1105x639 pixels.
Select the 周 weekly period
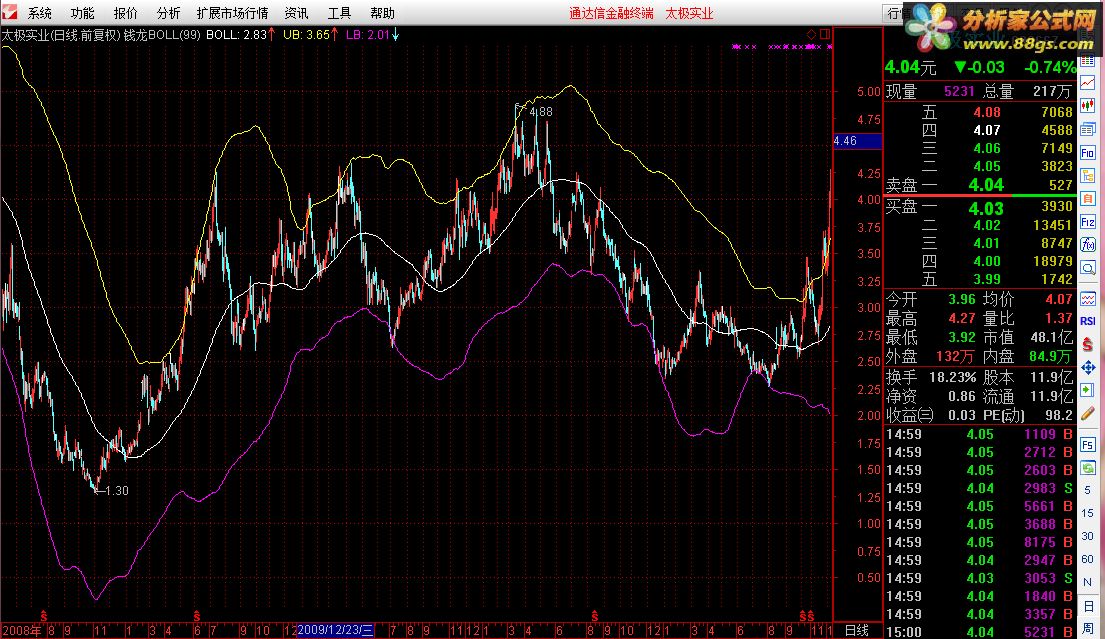(x=1087, y=628)
